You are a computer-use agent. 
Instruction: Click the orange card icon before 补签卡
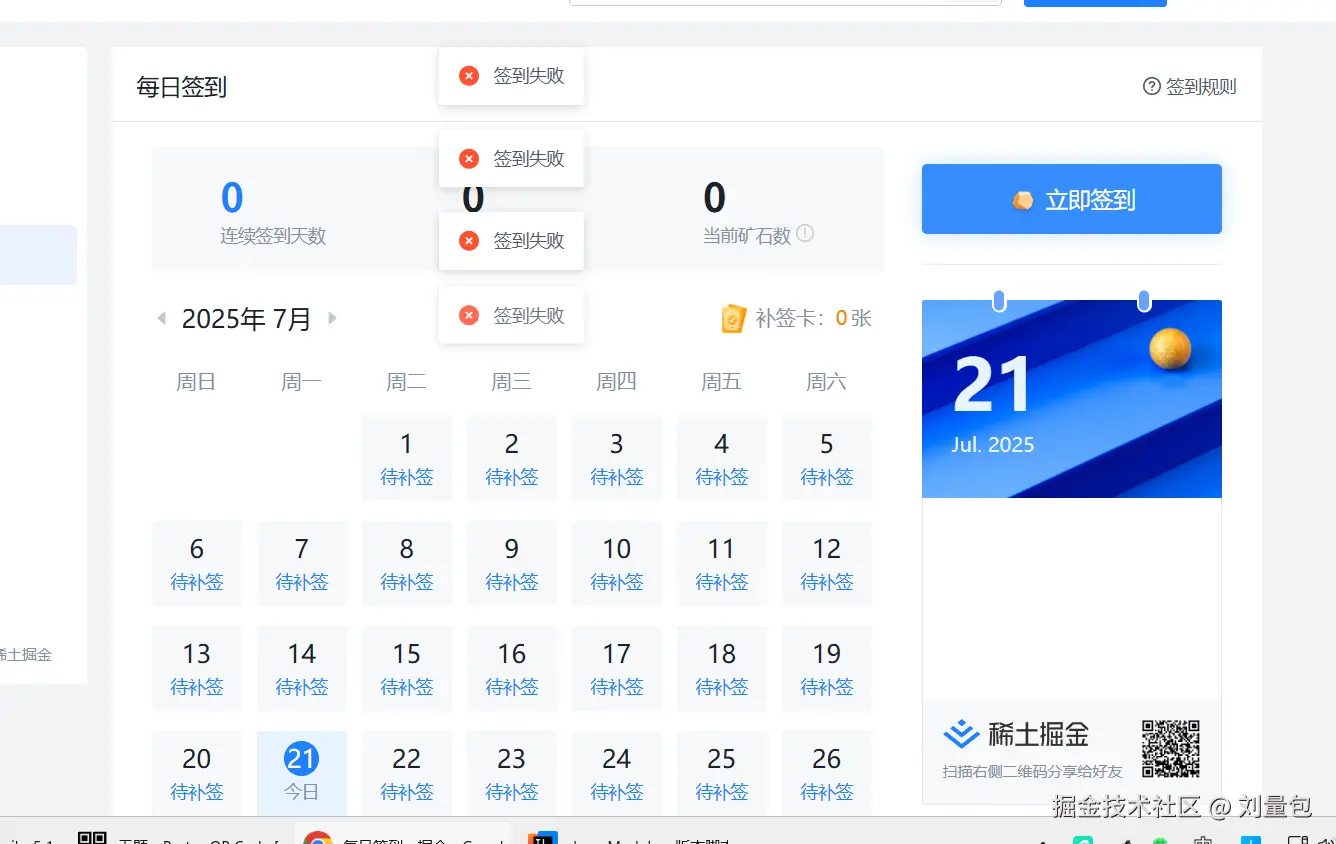[734, 318]
